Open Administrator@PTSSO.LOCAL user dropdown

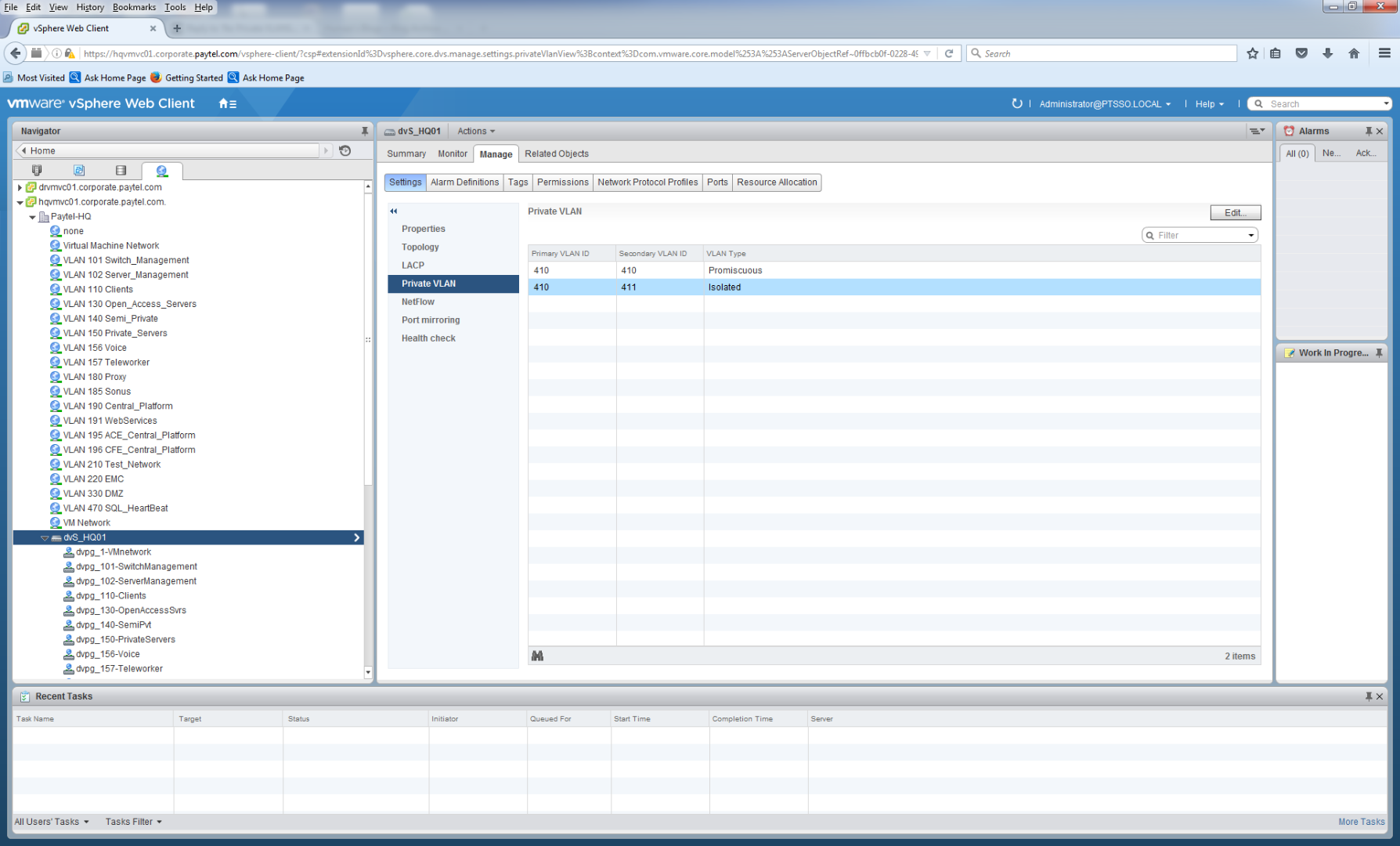point(1105,103)
